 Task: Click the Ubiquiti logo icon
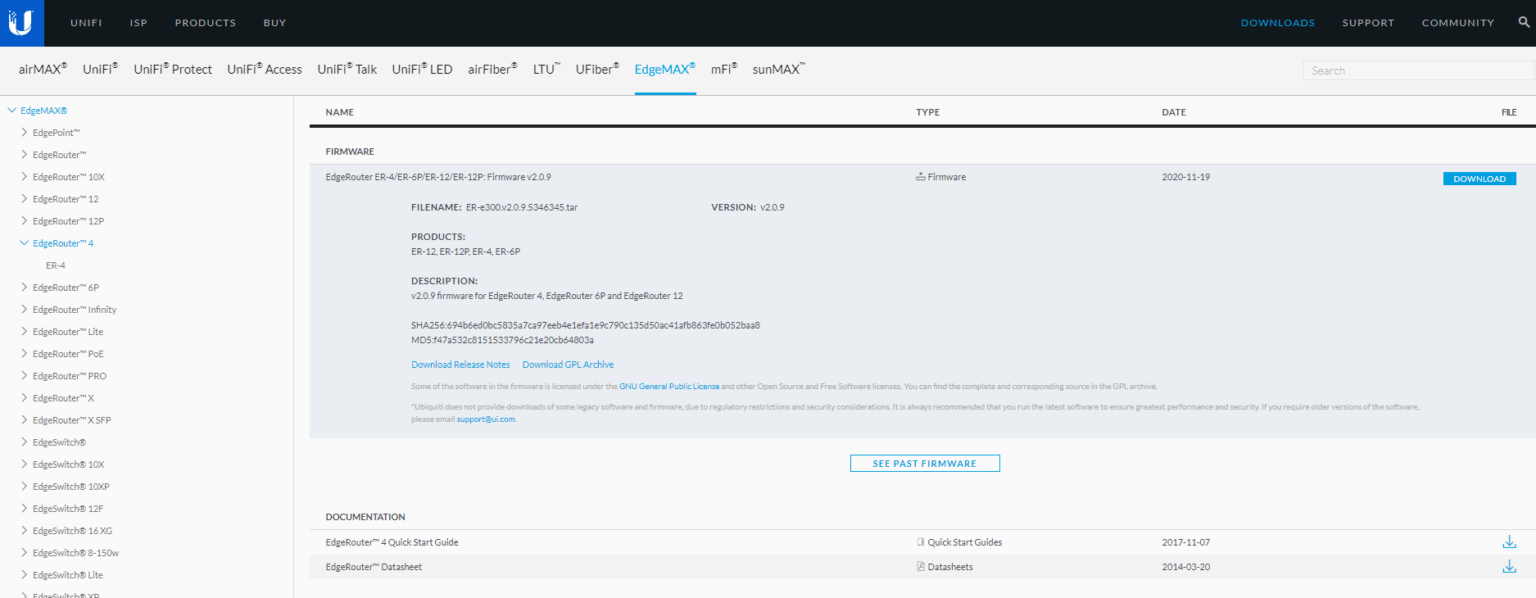click(x=22, y=22)
